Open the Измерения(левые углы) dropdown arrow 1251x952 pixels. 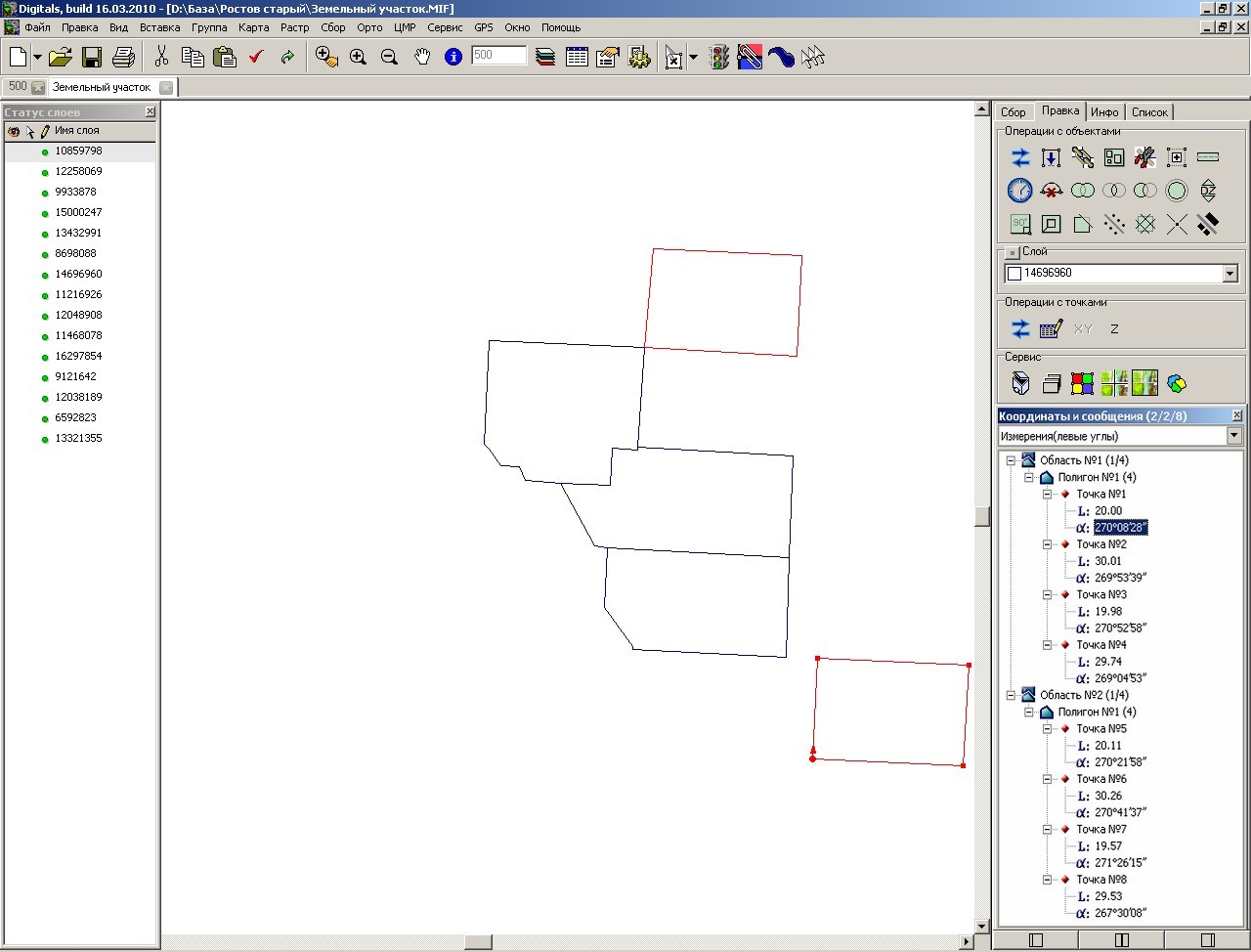coord(1234,436)
